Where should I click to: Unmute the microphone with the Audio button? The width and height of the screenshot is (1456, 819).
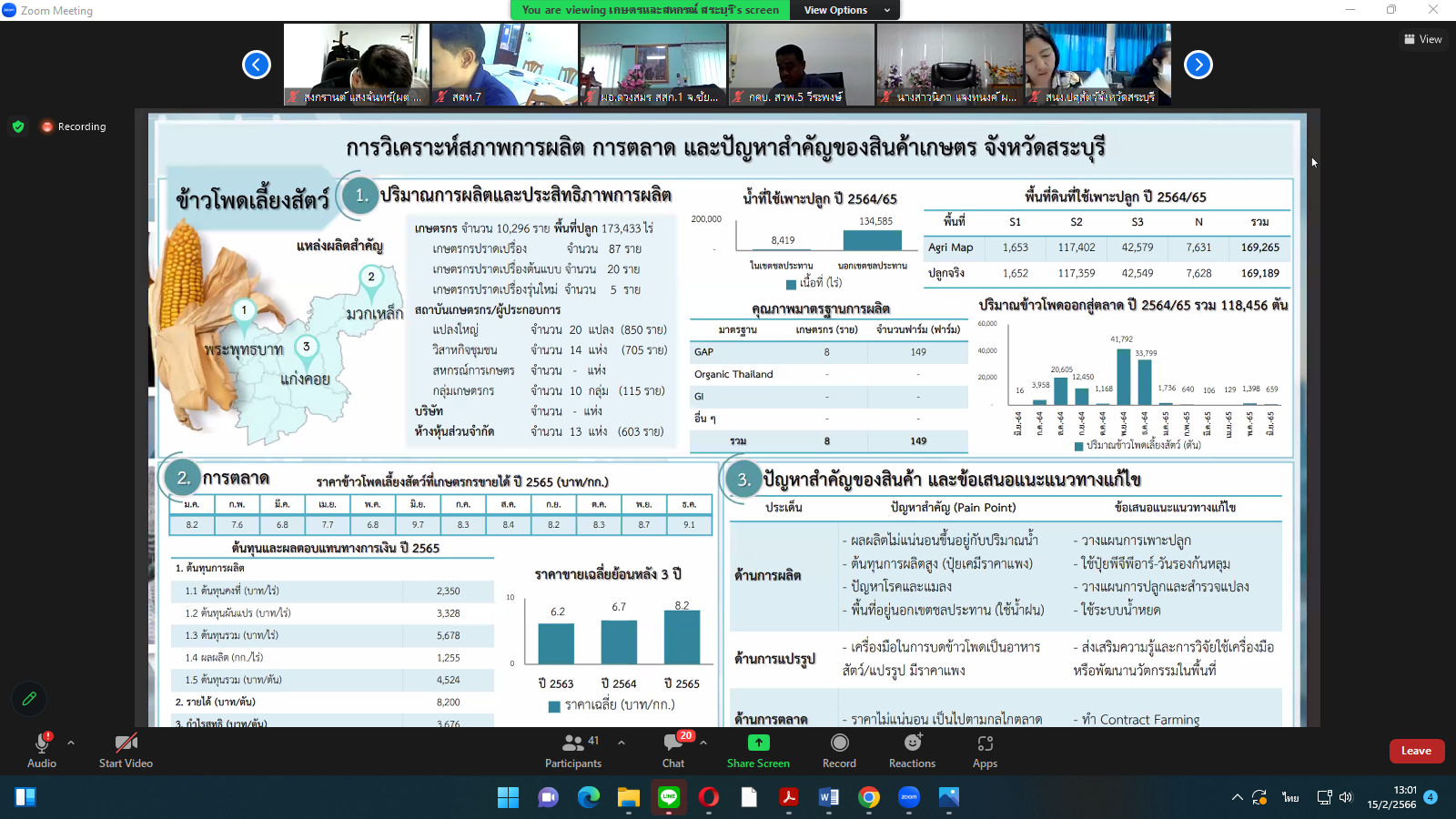pos(42,750)
